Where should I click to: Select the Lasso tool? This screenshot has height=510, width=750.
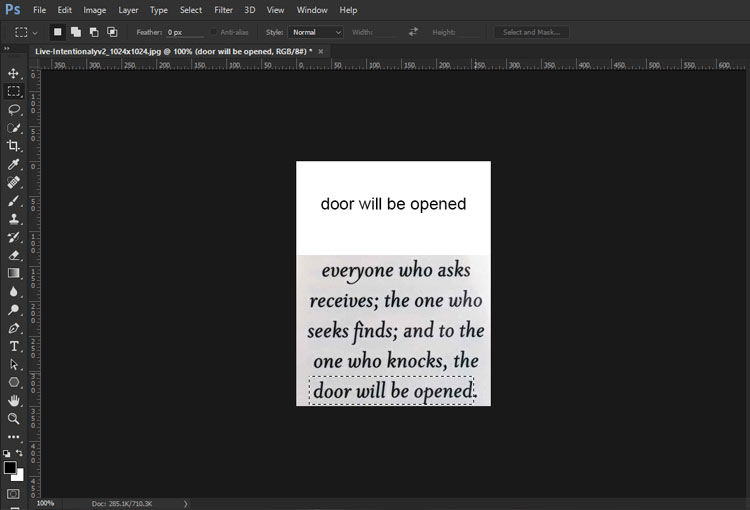(x=13, y=110)
